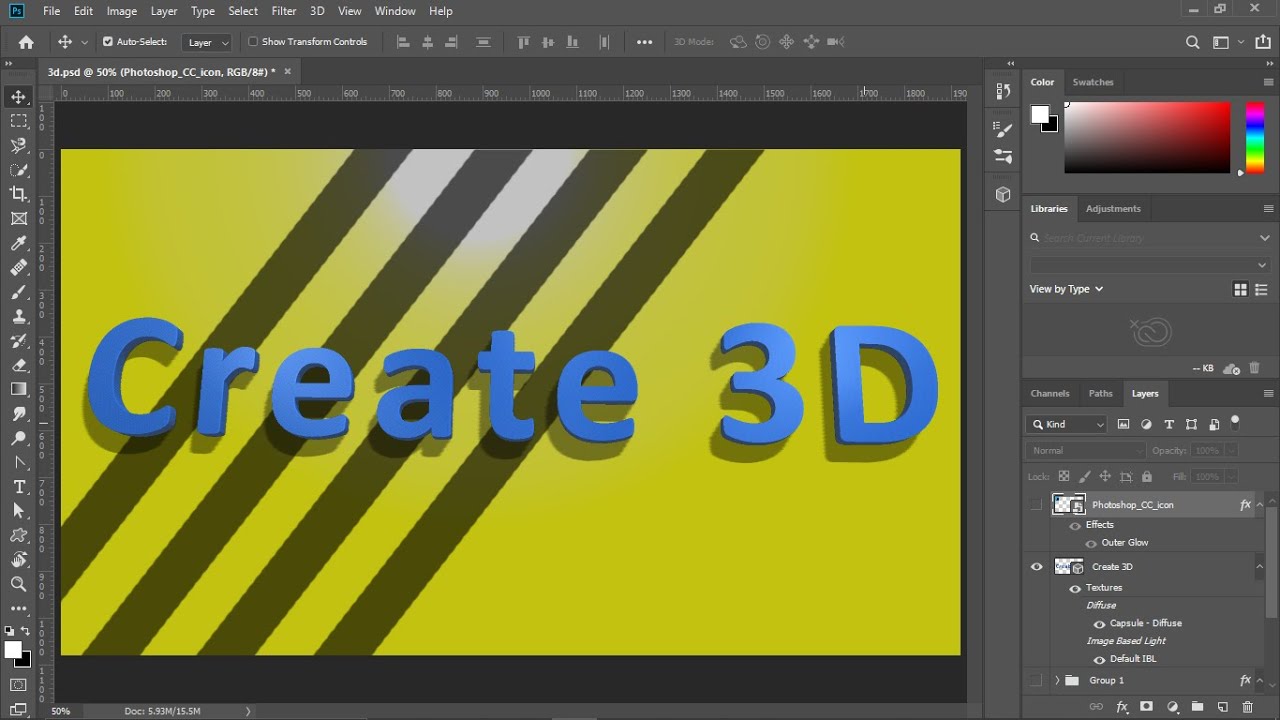Open the Normal blend mode dropdown

(x=1086, y=450)
